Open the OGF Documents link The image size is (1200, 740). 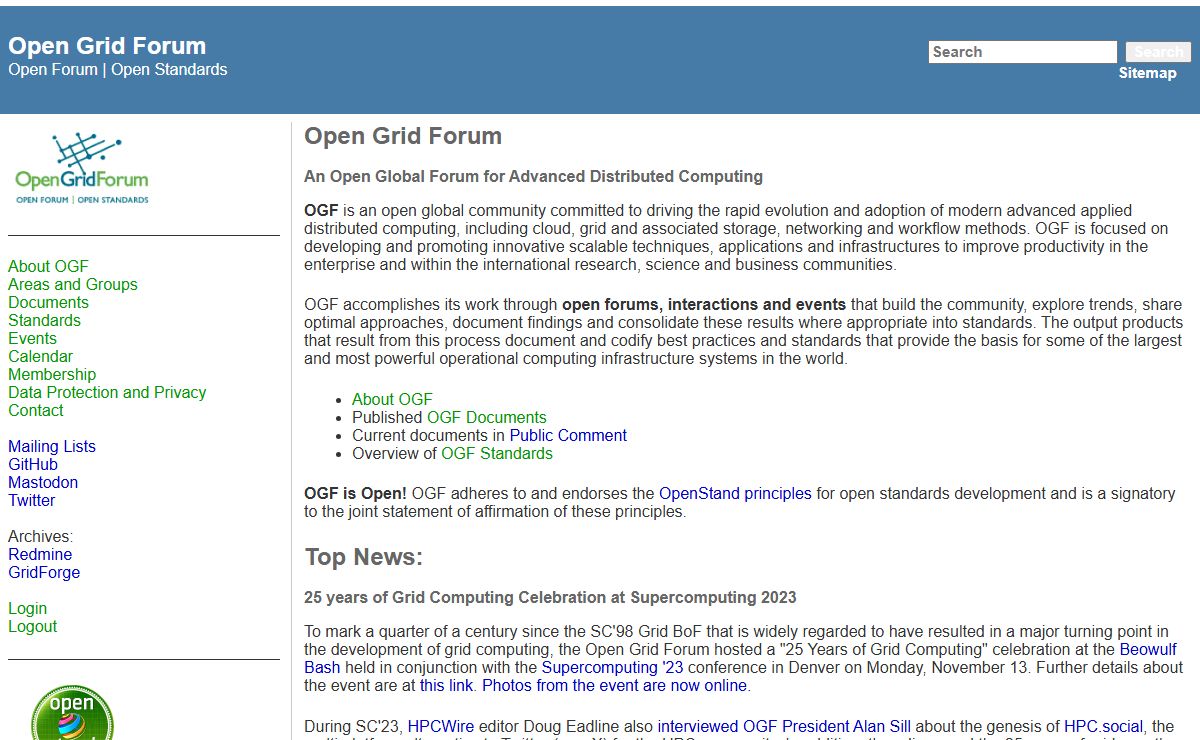pos(487,417)
